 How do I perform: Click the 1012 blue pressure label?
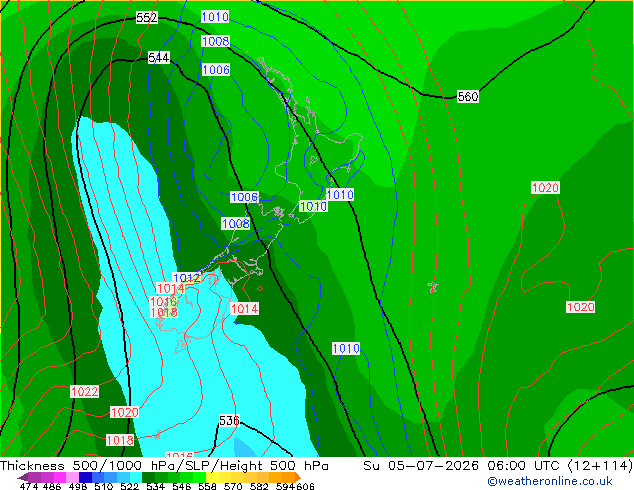point(186,278)
